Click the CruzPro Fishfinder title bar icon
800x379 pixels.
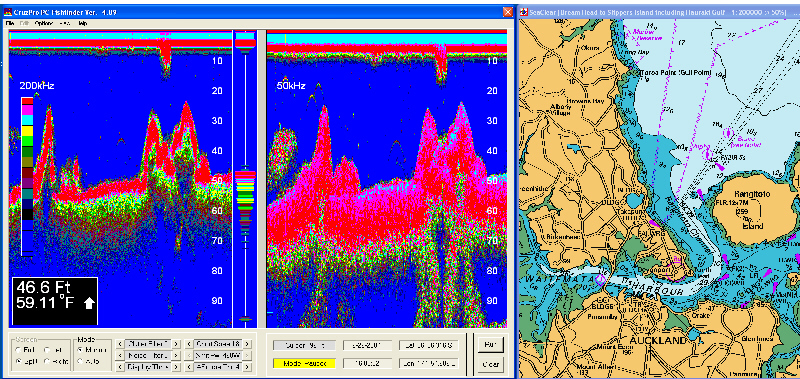7,12
